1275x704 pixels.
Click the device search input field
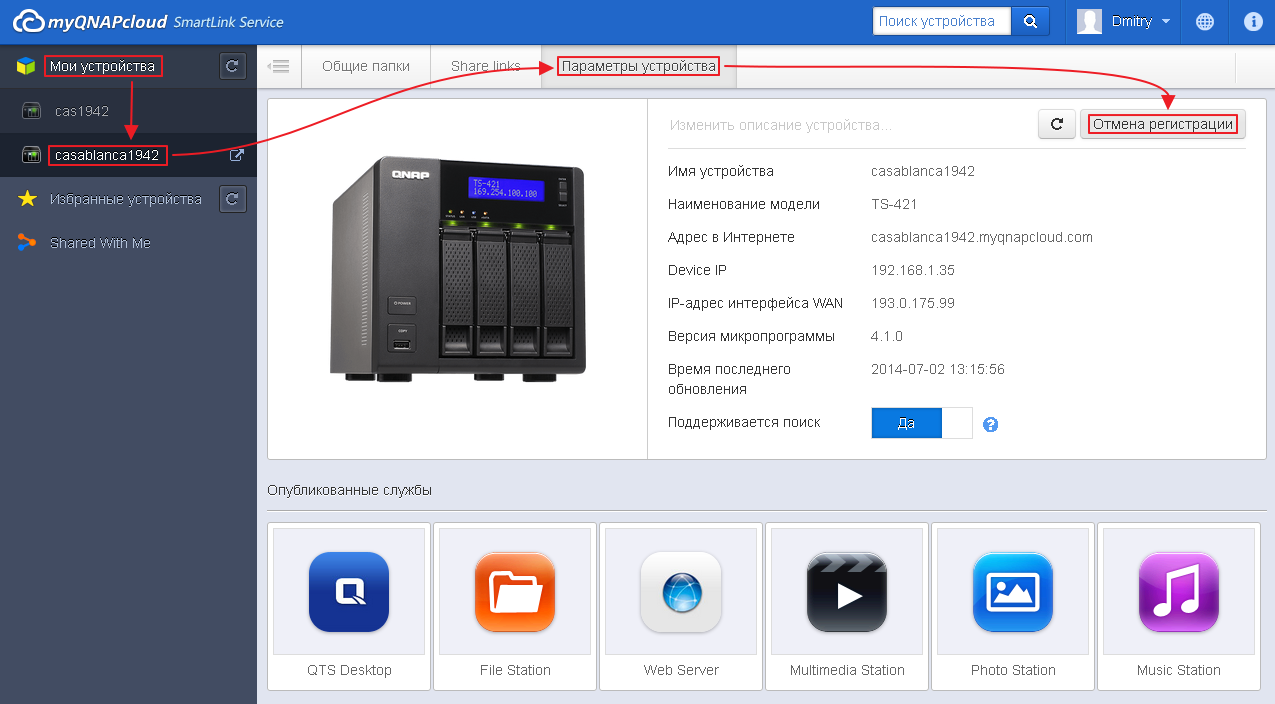tap(942, 21)
